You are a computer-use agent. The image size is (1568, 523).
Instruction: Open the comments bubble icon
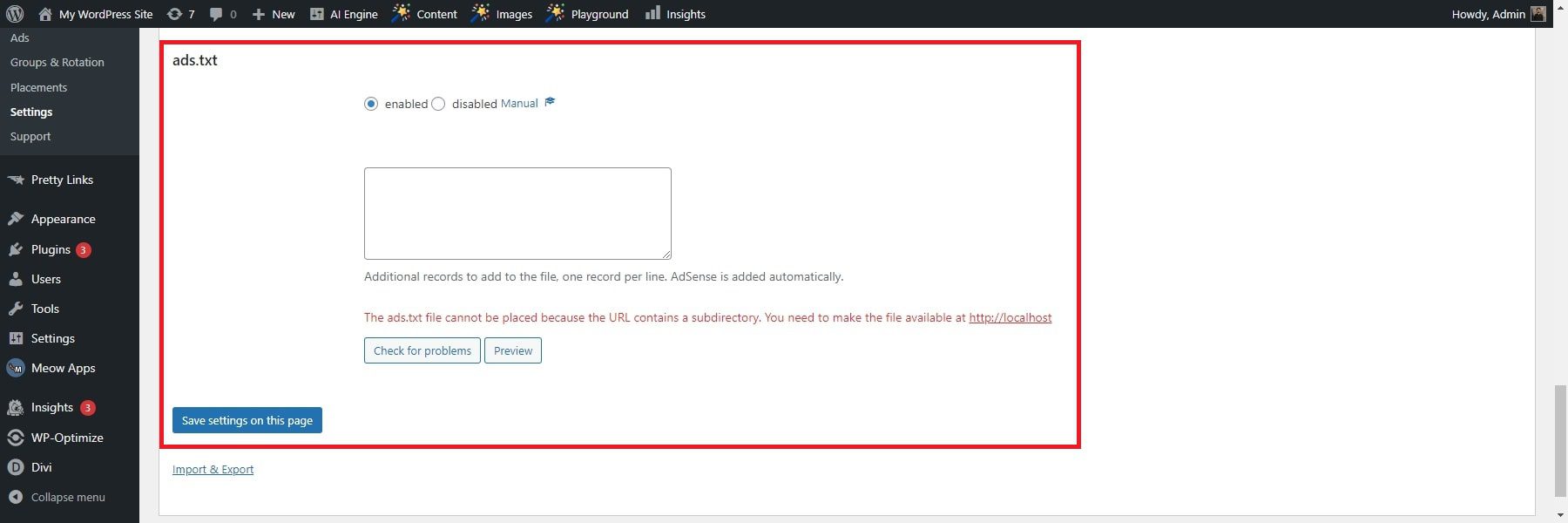coord(216,14)
